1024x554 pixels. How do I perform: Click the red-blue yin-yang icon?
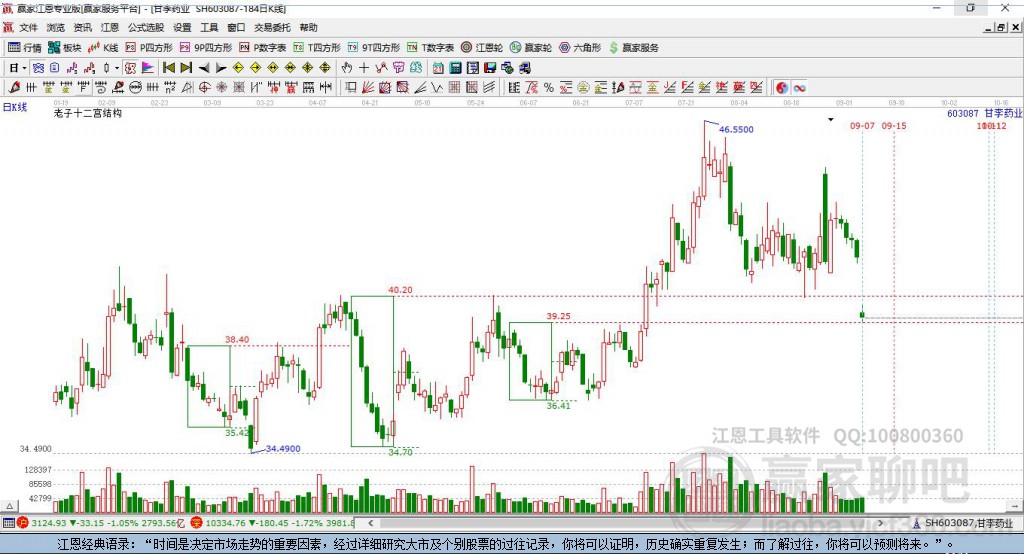click(x=782, y=88)
